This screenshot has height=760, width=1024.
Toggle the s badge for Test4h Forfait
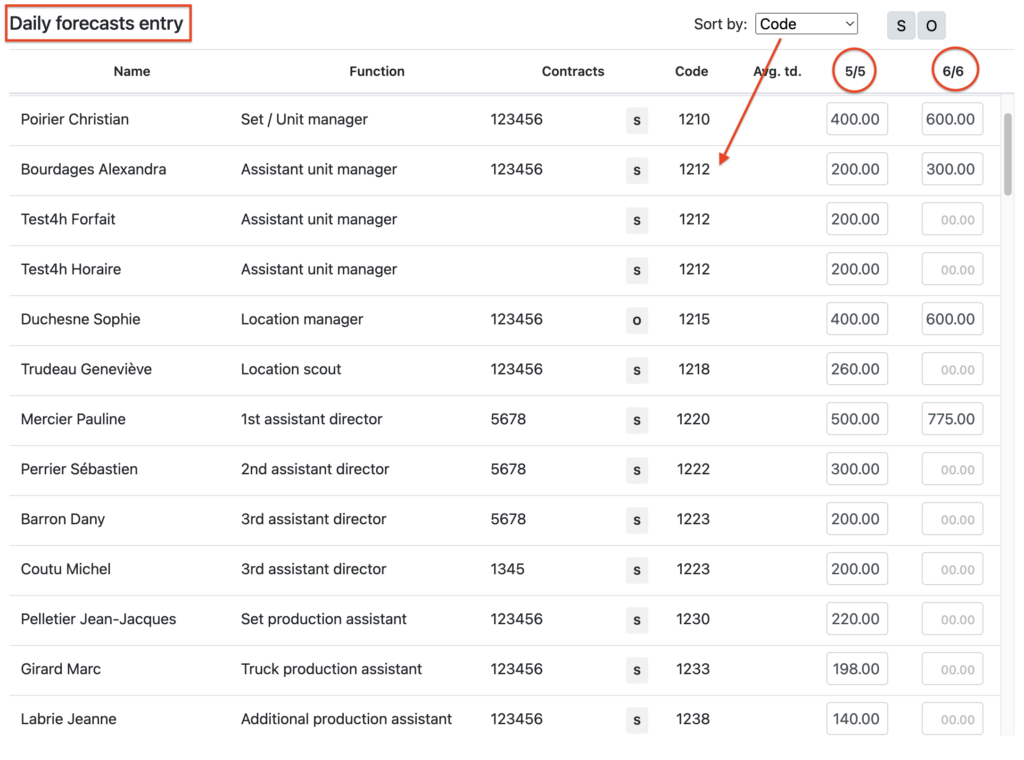pos(637,220)
